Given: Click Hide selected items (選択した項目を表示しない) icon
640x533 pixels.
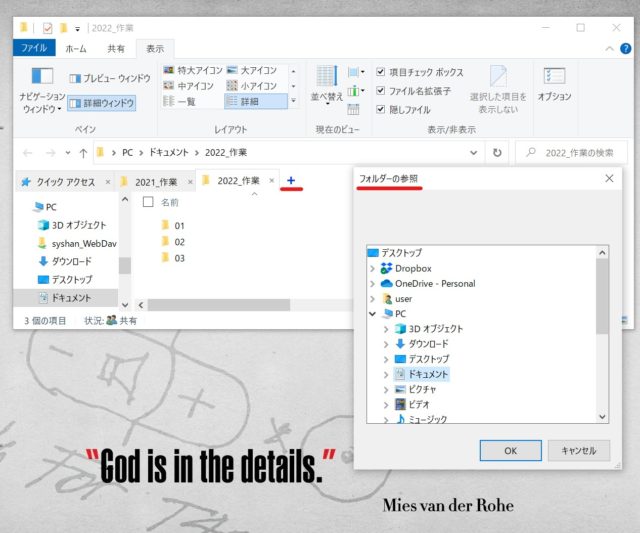Looking at the screenshot, I should [497, 78].
